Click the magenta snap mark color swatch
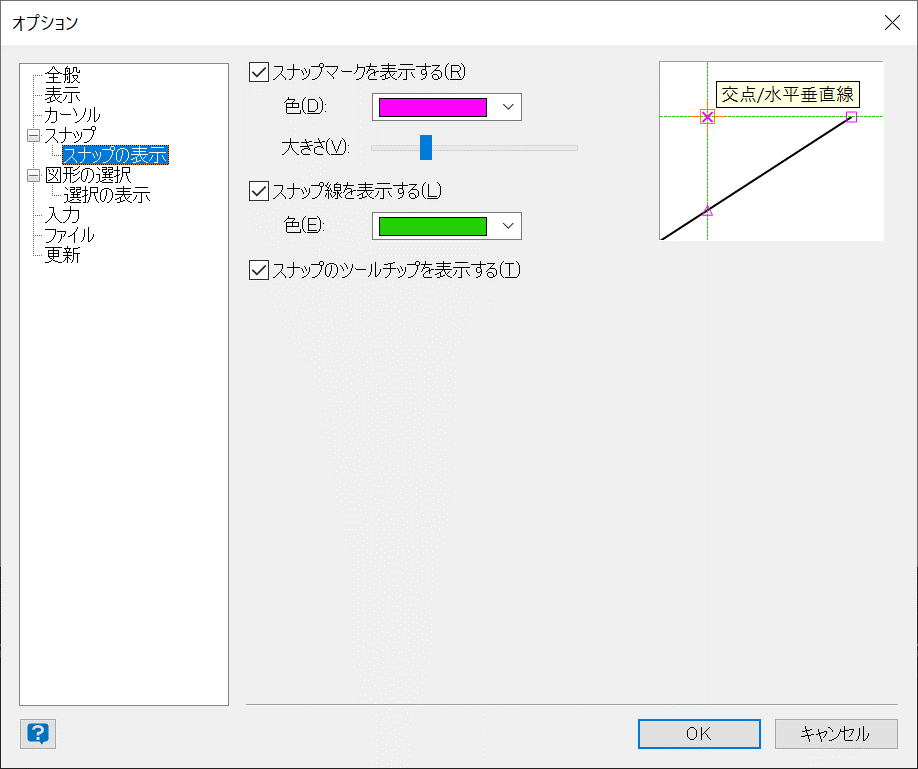The width and height of the screenshot is (918, 769). (433, 107)
